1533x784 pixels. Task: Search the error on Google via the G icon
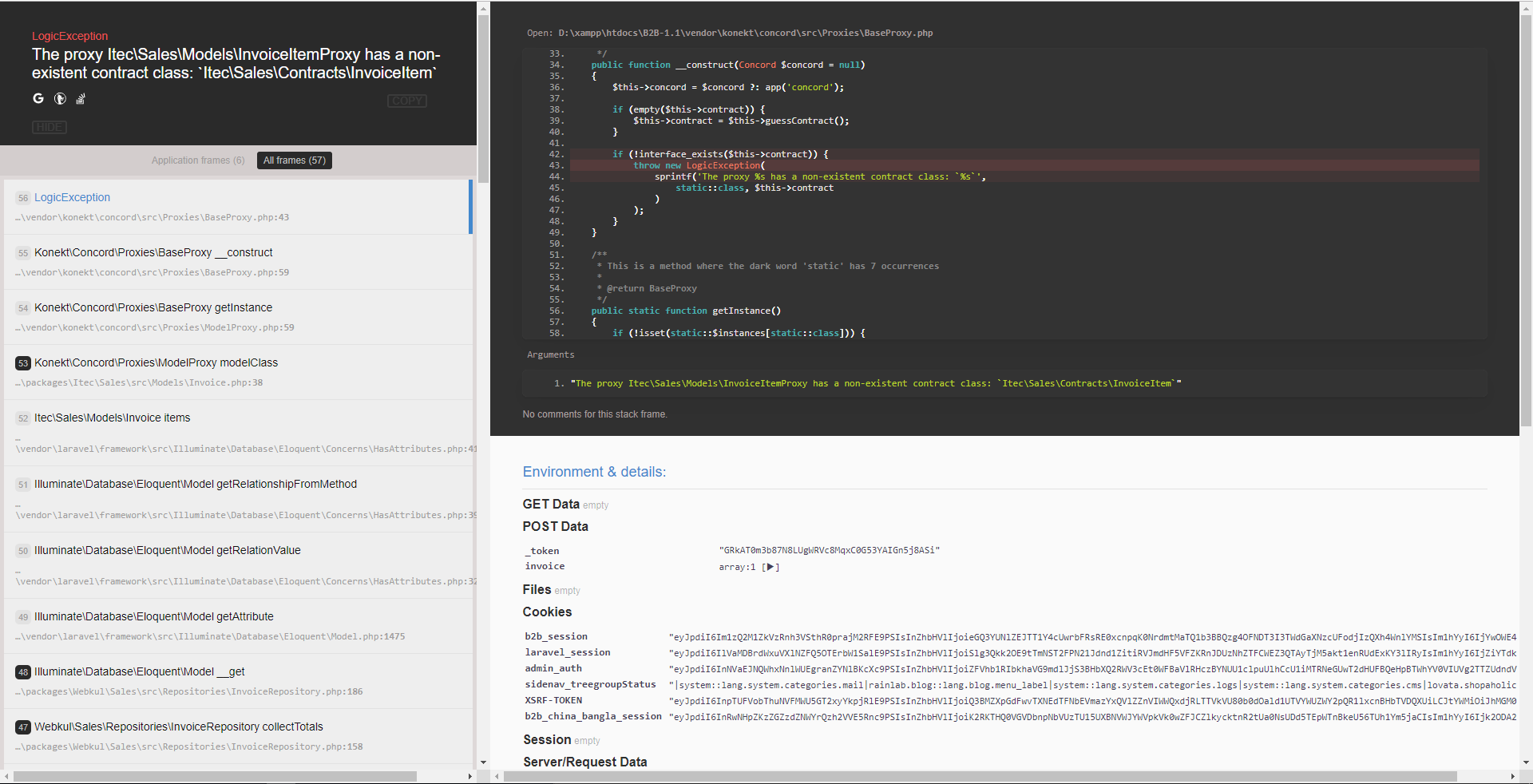click(x=38, y=98)
